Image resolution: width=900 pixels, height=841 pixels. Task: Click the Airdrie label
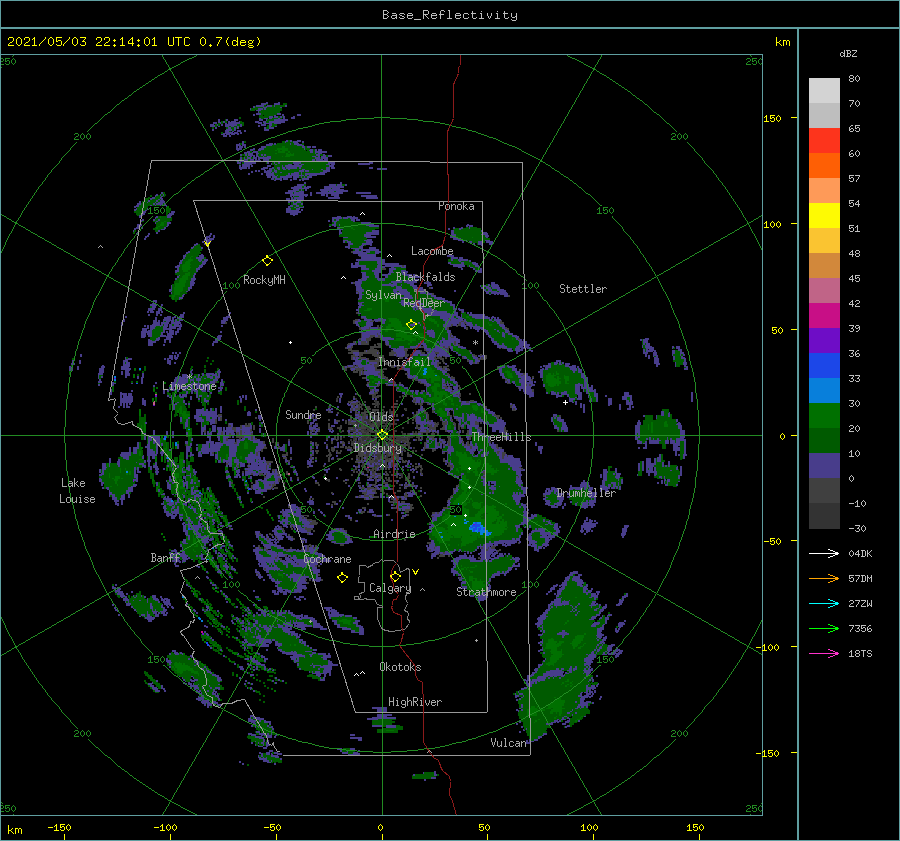tap(394, 534)
